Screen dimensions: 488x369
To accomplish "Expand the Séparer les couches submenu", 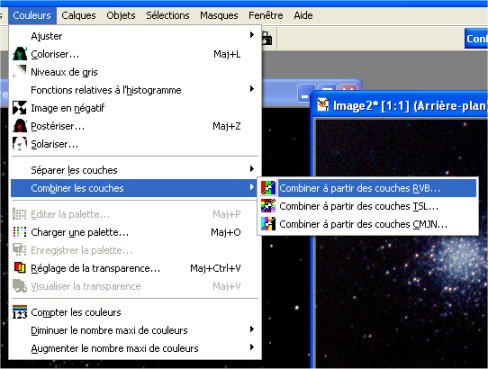I will coord(252,169).
